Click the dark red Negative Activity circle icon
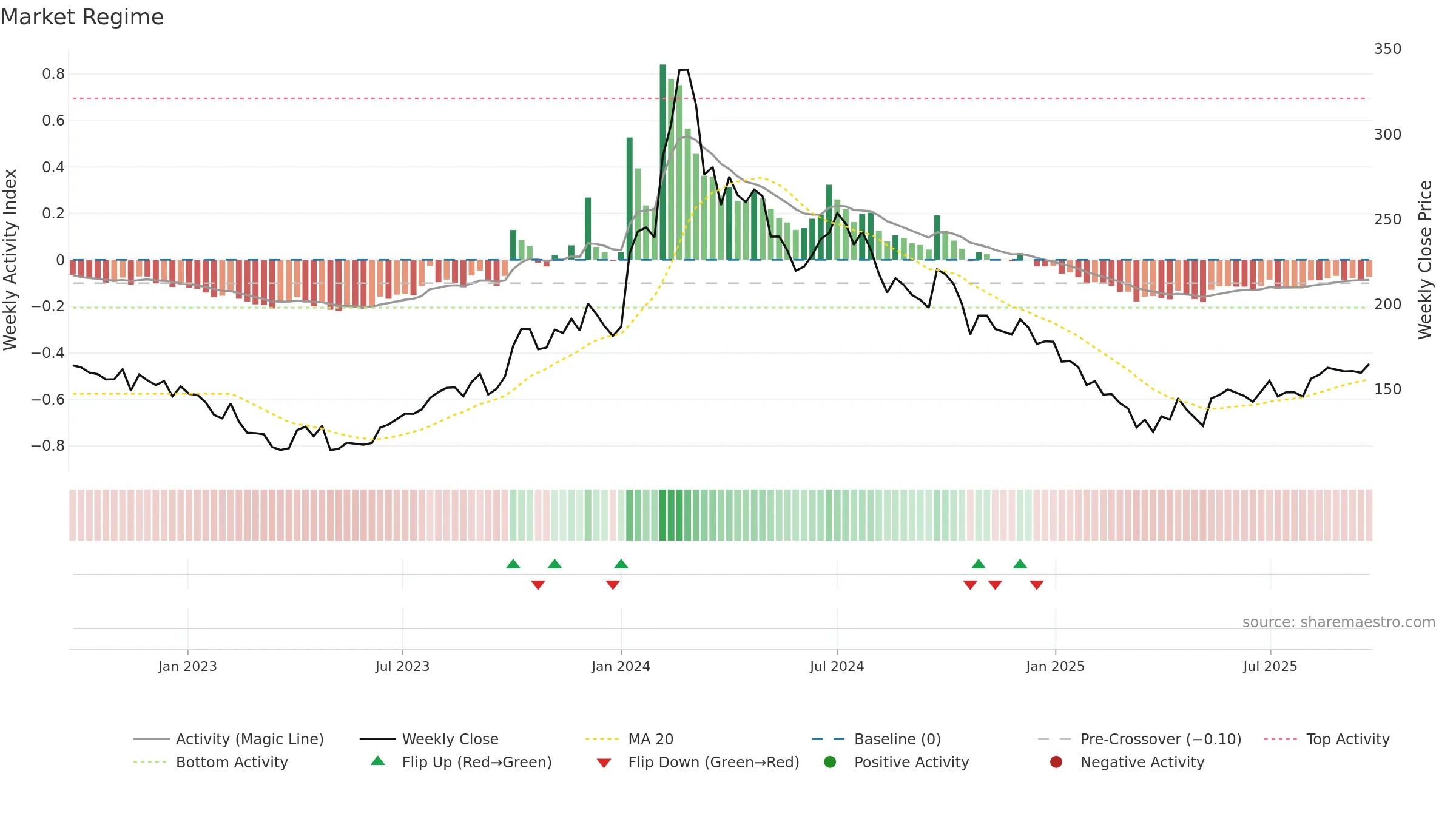The image size is (1456, 819). (x=1056, y=762)
